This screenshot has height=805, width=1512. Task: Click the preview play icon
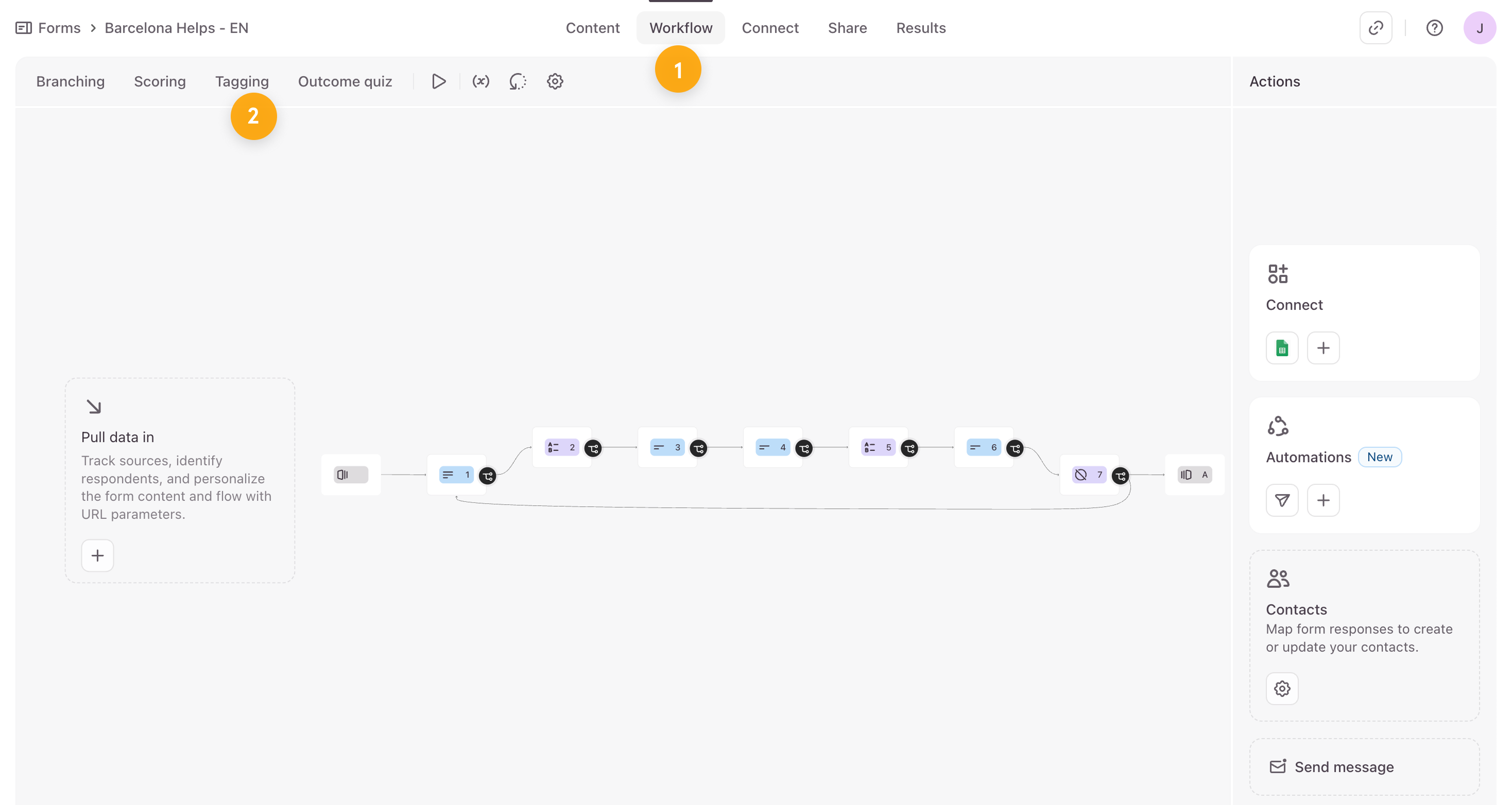[x=438, y=81]
